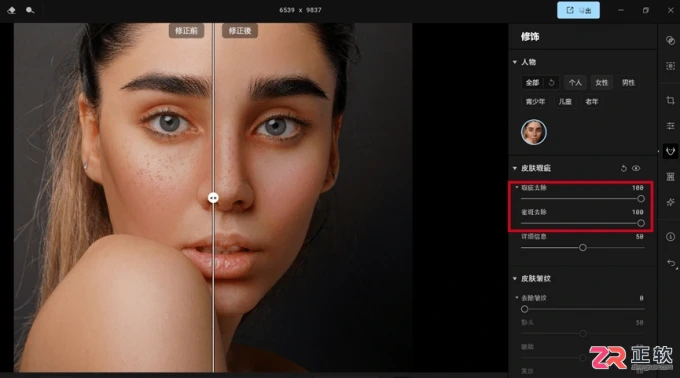Image resolution: width=680 pixels, height=378 pixels.
Task: Open the adjustment sliders tool in sidebar
Action: click(x=670, y=126)
